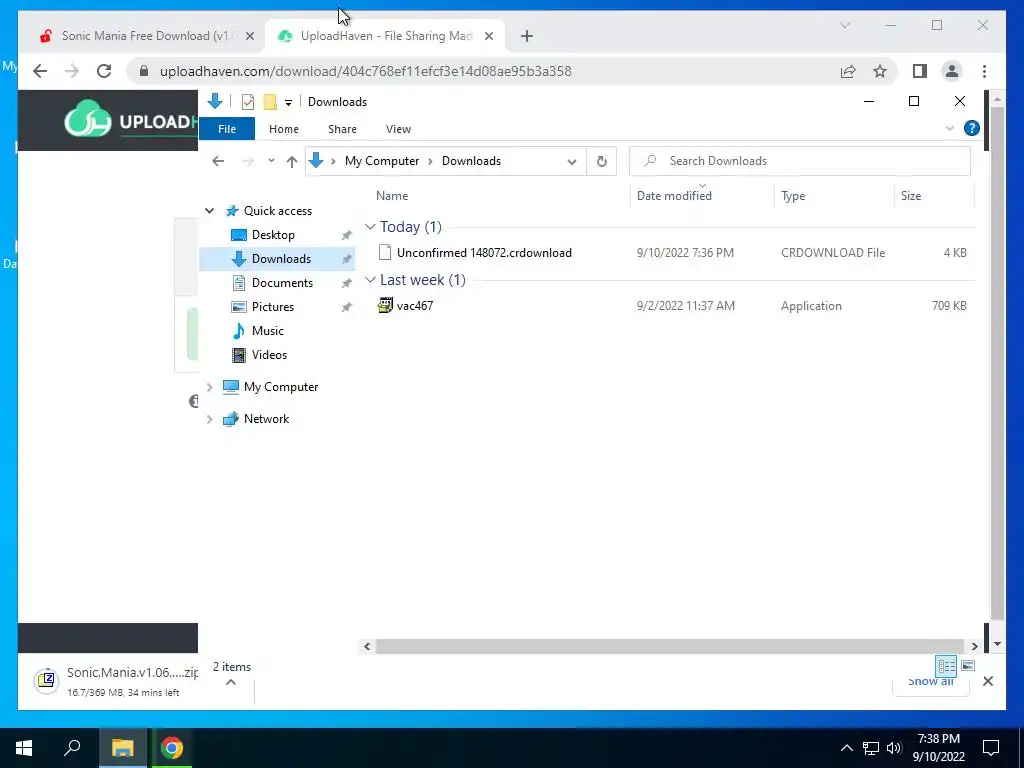
Task: Open the View ribbon tab
Action: coord(398,129)
